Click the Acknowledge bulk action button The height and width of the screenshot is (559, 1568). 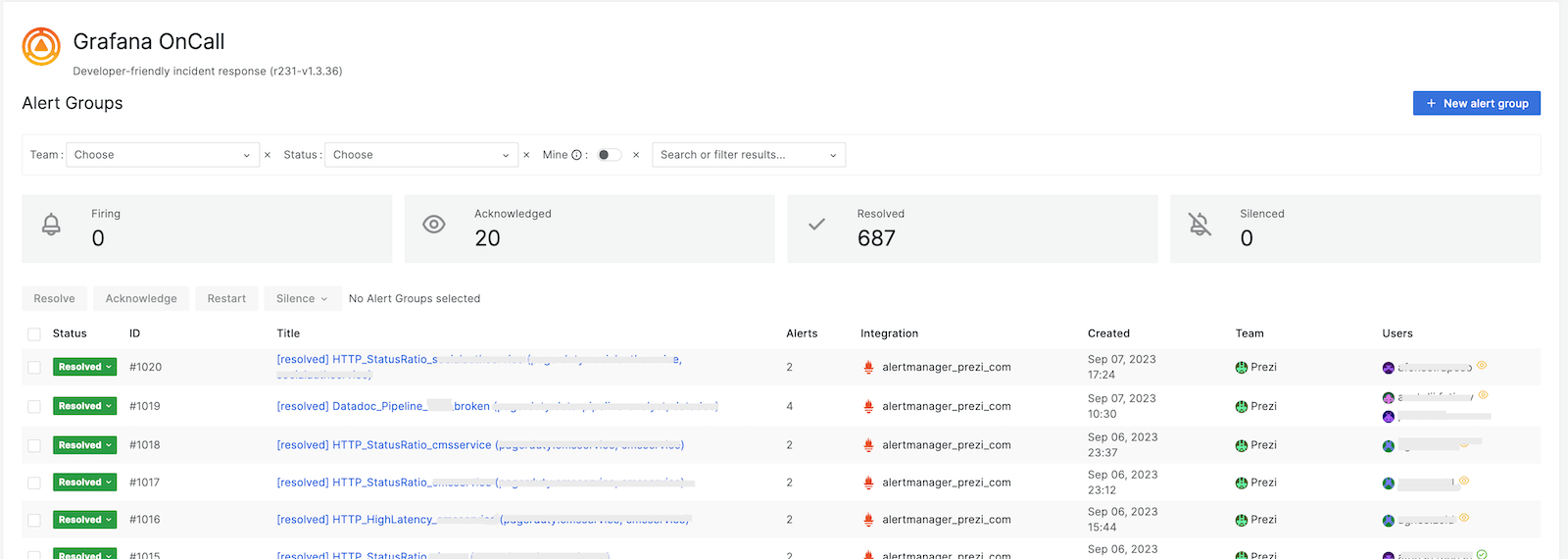pos(141,299)
